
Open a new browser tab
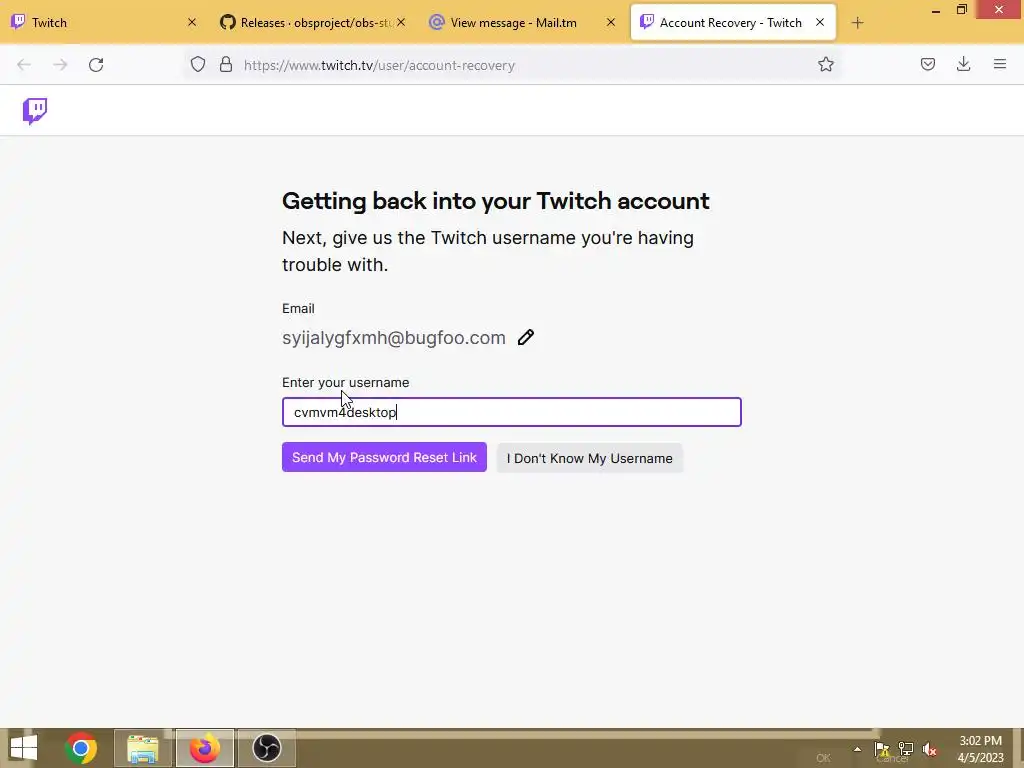pos(857,23)
